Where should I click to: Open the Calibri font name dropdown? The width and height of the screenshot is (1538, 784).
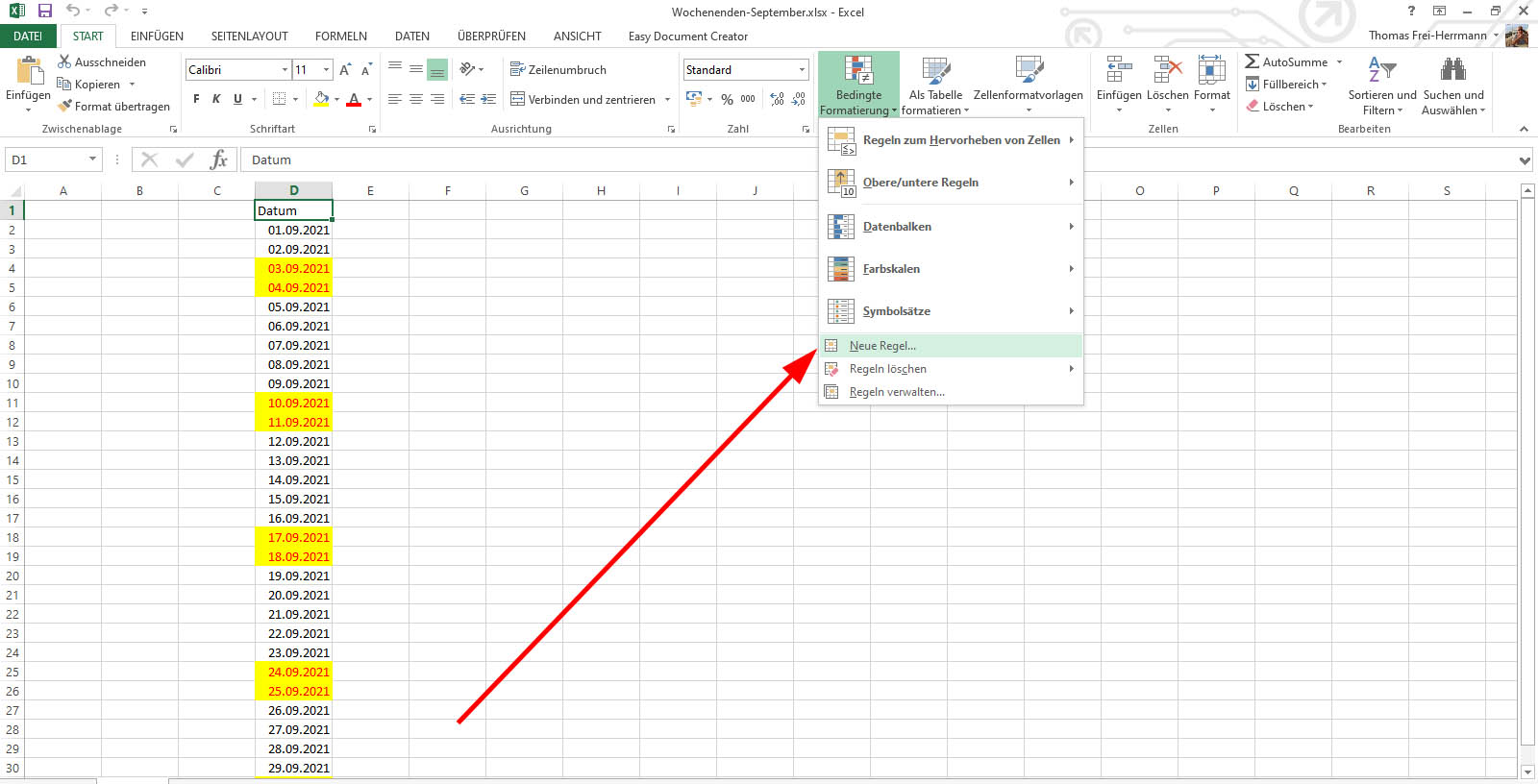click(285, 70)
